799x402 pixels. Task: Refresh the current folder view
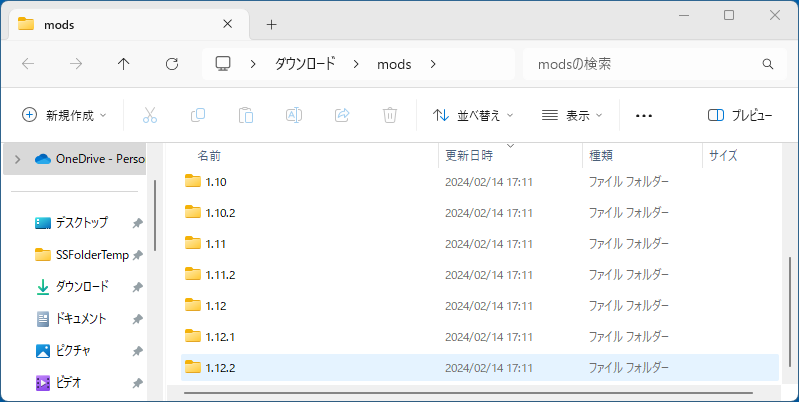[x=172, y=64]
